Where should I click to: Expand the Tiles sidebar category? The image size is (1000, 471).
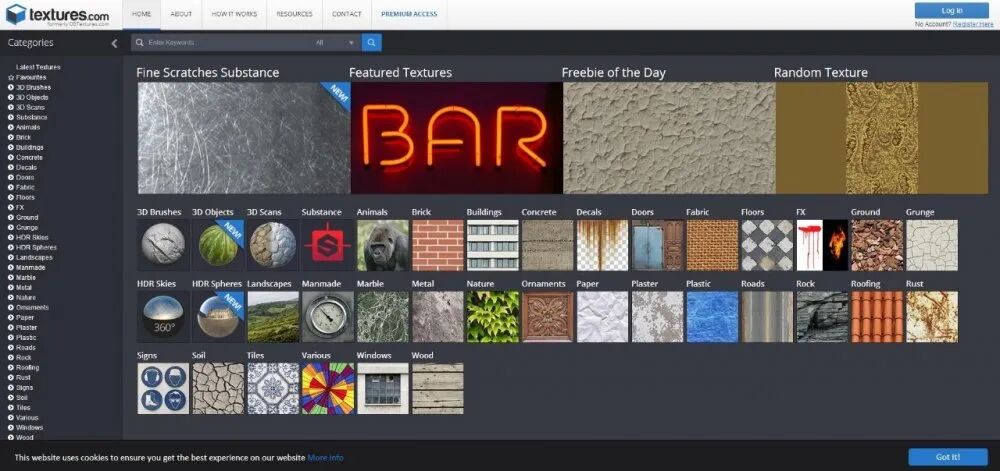11,408
